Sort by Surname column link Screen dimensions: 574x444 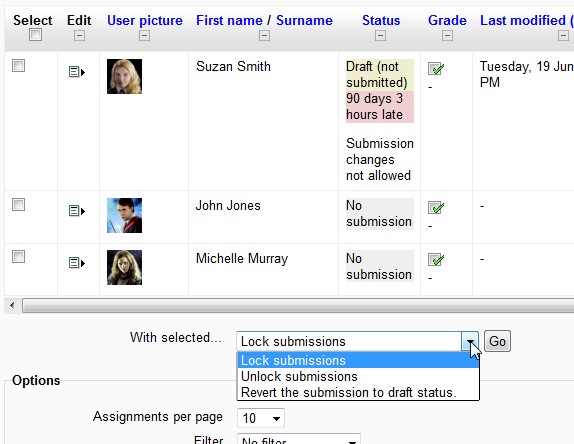304,20
